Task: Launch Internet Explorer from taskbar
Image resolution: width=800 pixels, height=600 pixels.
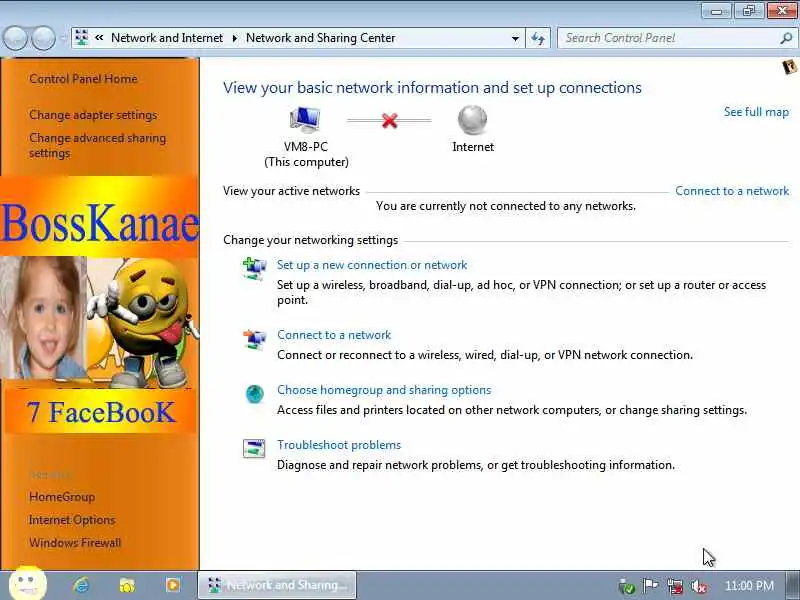Action: tap(82, 585)
